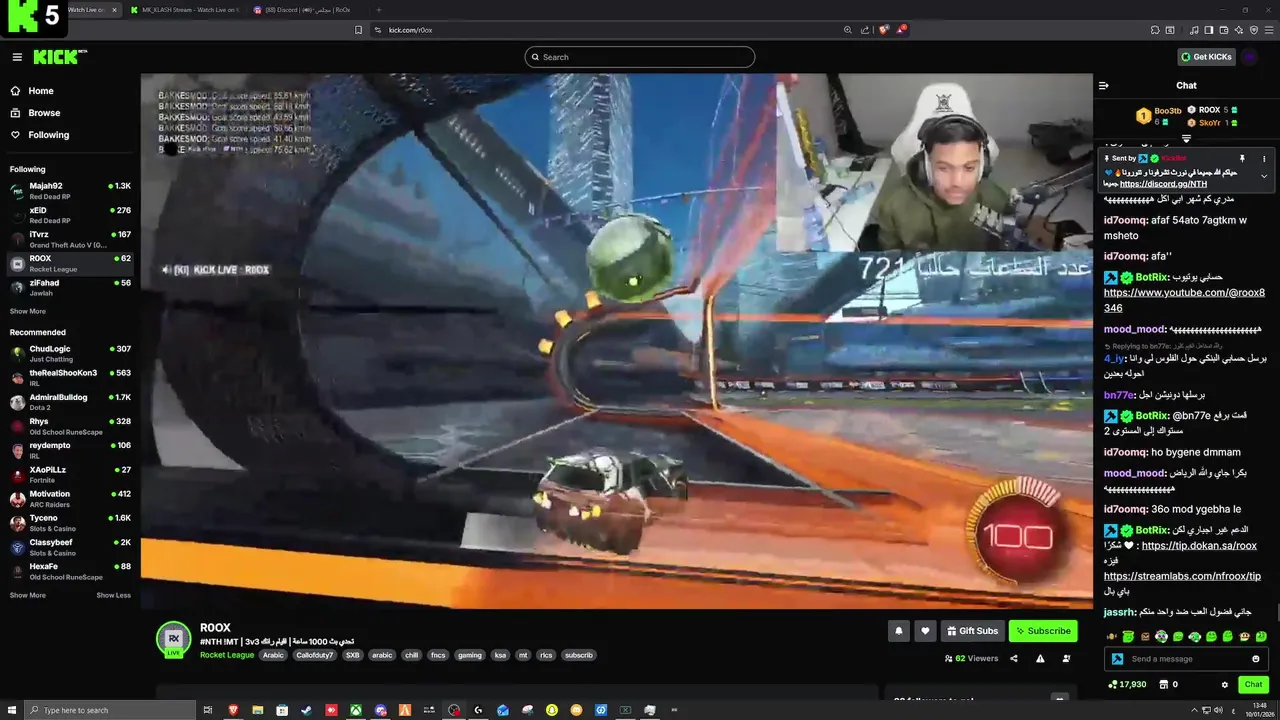The height and width of the screenshot is (720, 1280).
Task: Click green Chat send button
Action: (1253, 684)
